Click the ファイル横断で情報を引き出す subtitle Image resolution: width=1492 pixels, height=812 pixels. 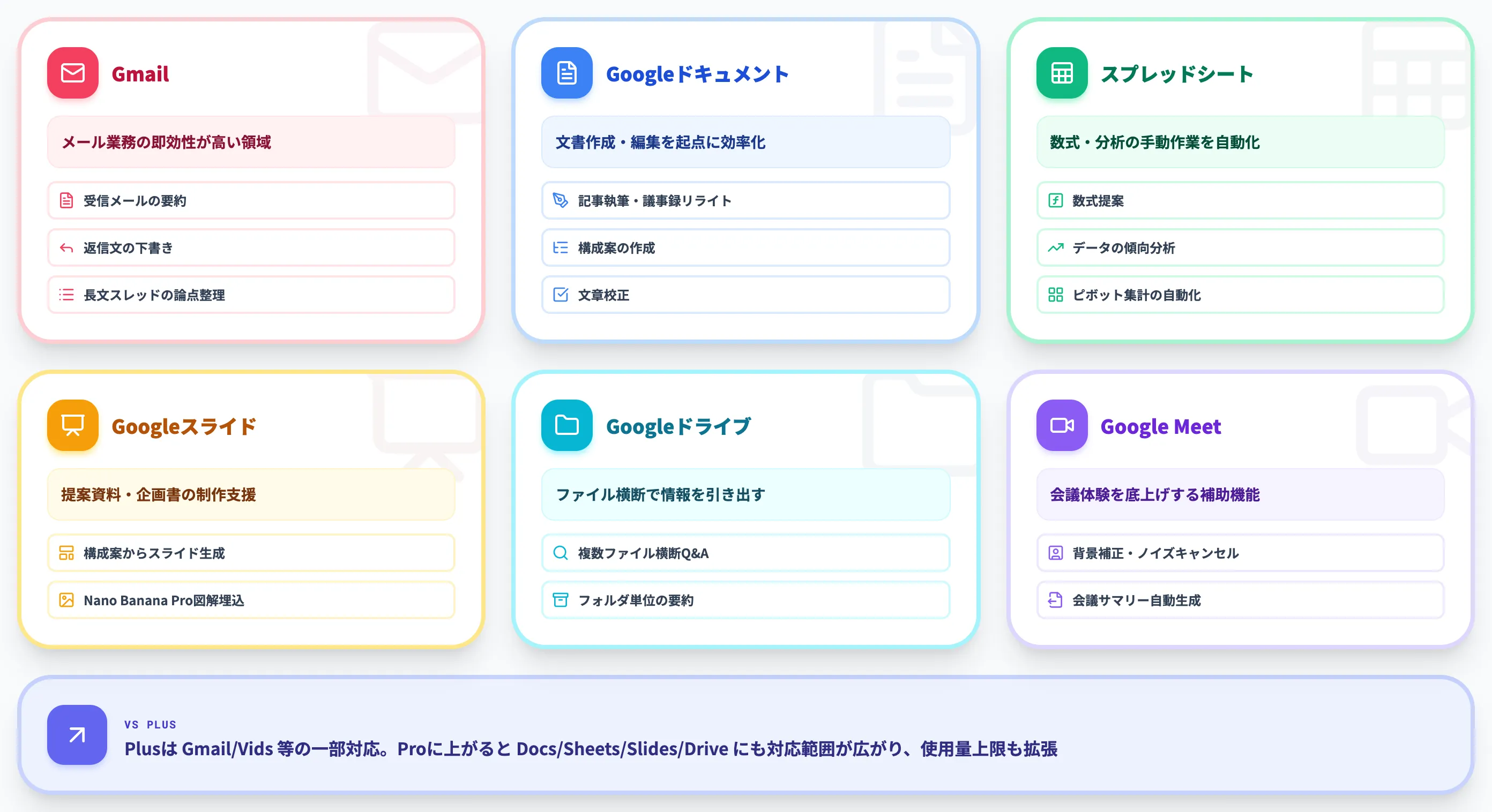point(660,494)
